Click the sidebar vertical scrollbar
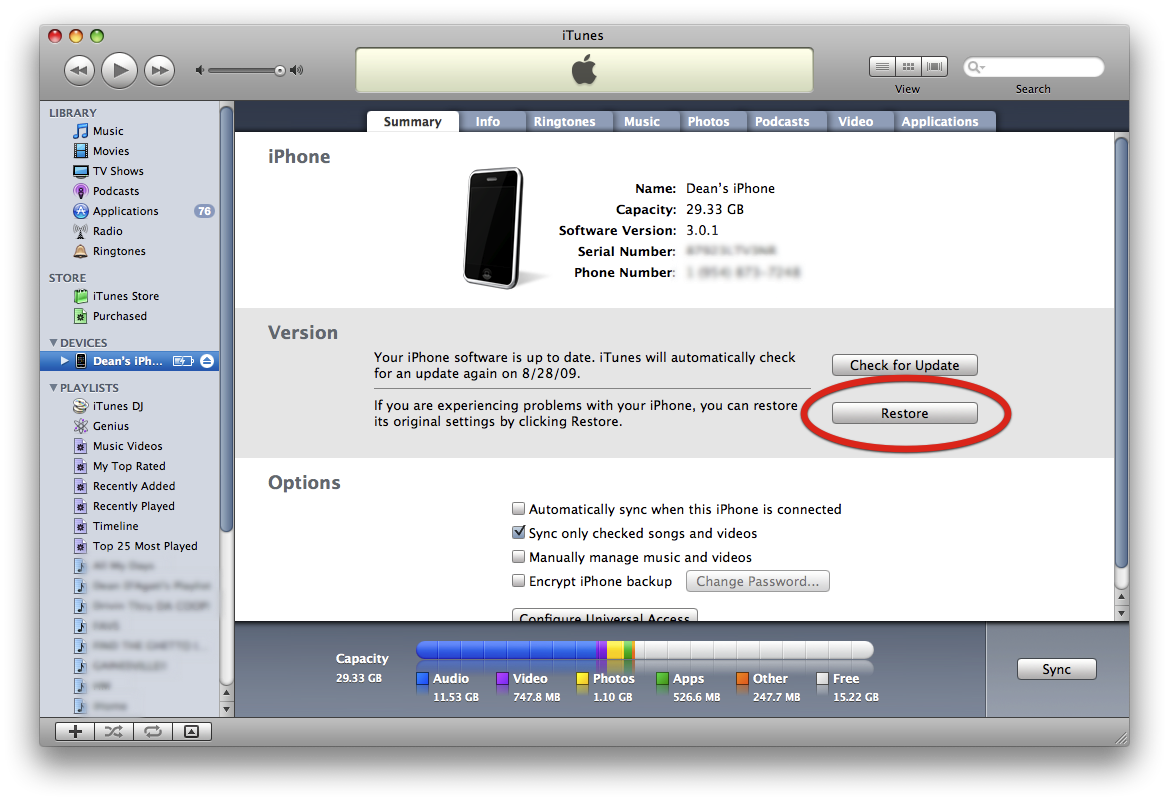This screenshot has height=801, width=1169. pyautogui.click(x=227, y=319)
